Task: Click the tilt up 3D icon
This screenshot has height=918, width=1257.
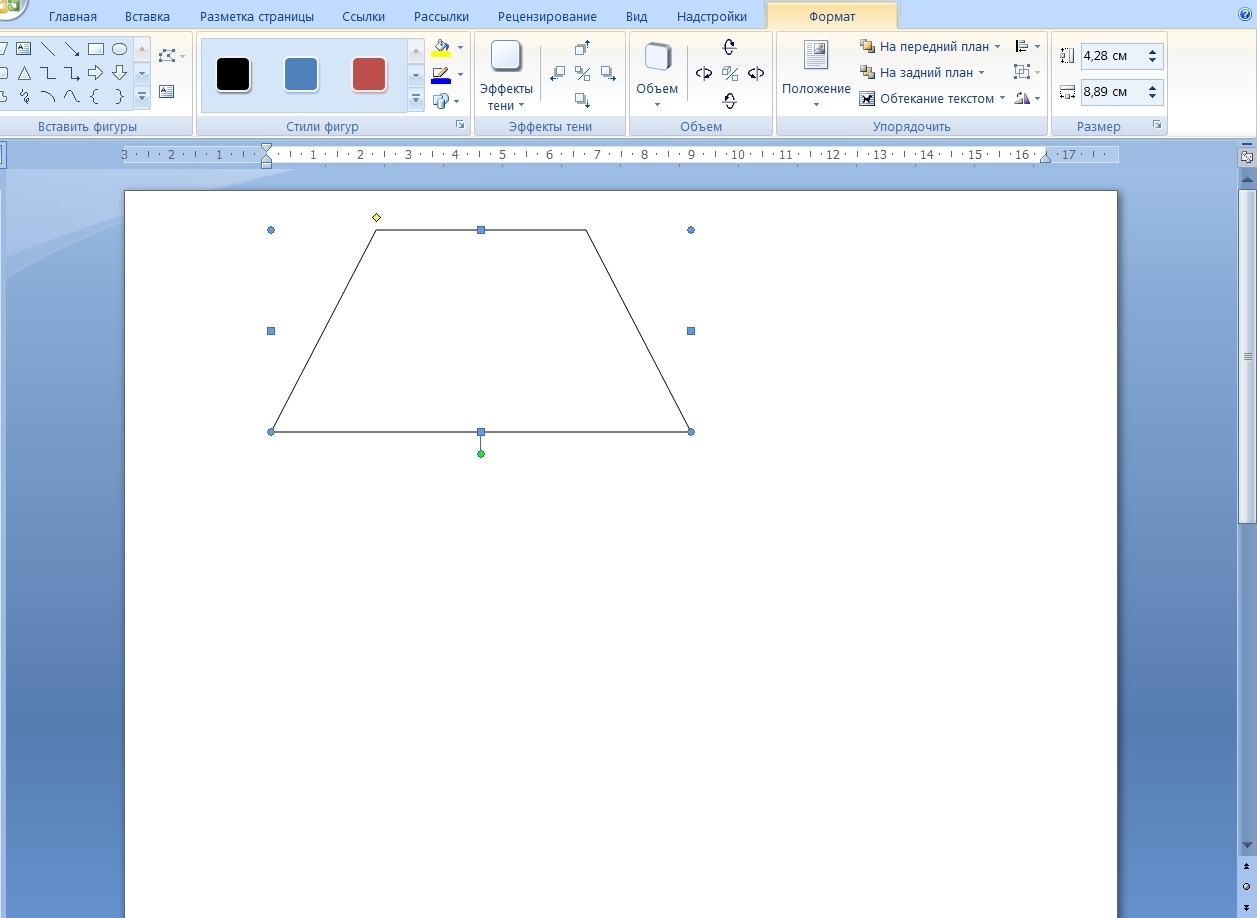Action: 729,47
